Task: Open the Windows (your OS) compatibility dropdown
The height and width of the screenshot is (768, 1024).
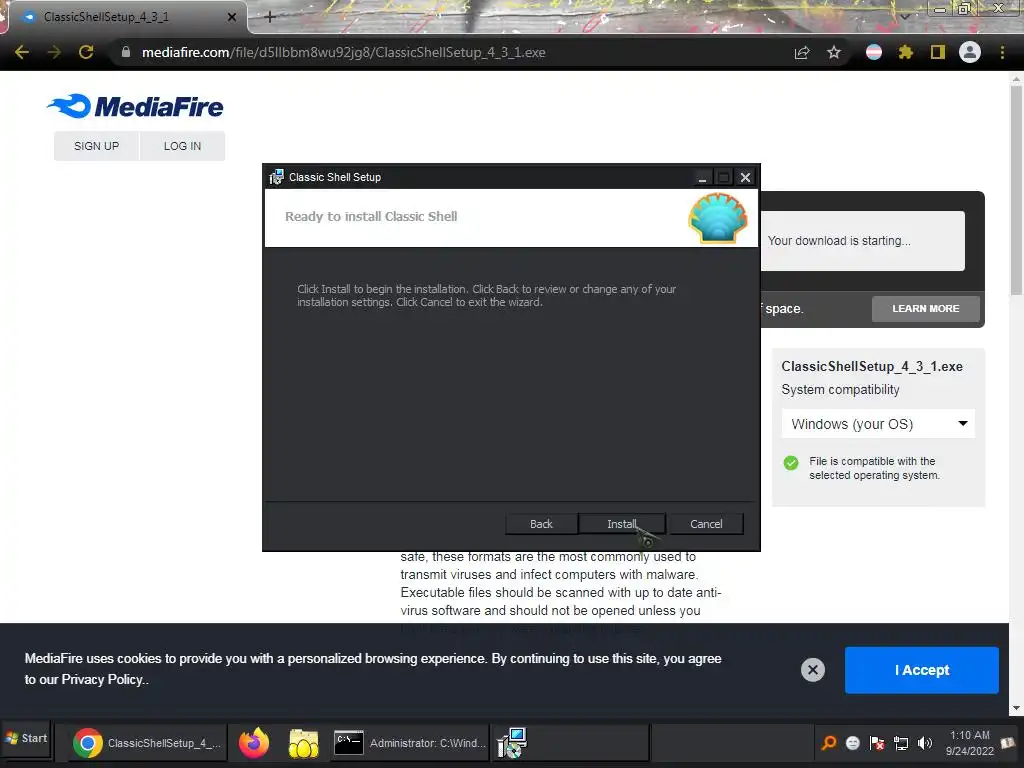Action: click(x=878, y=424)
